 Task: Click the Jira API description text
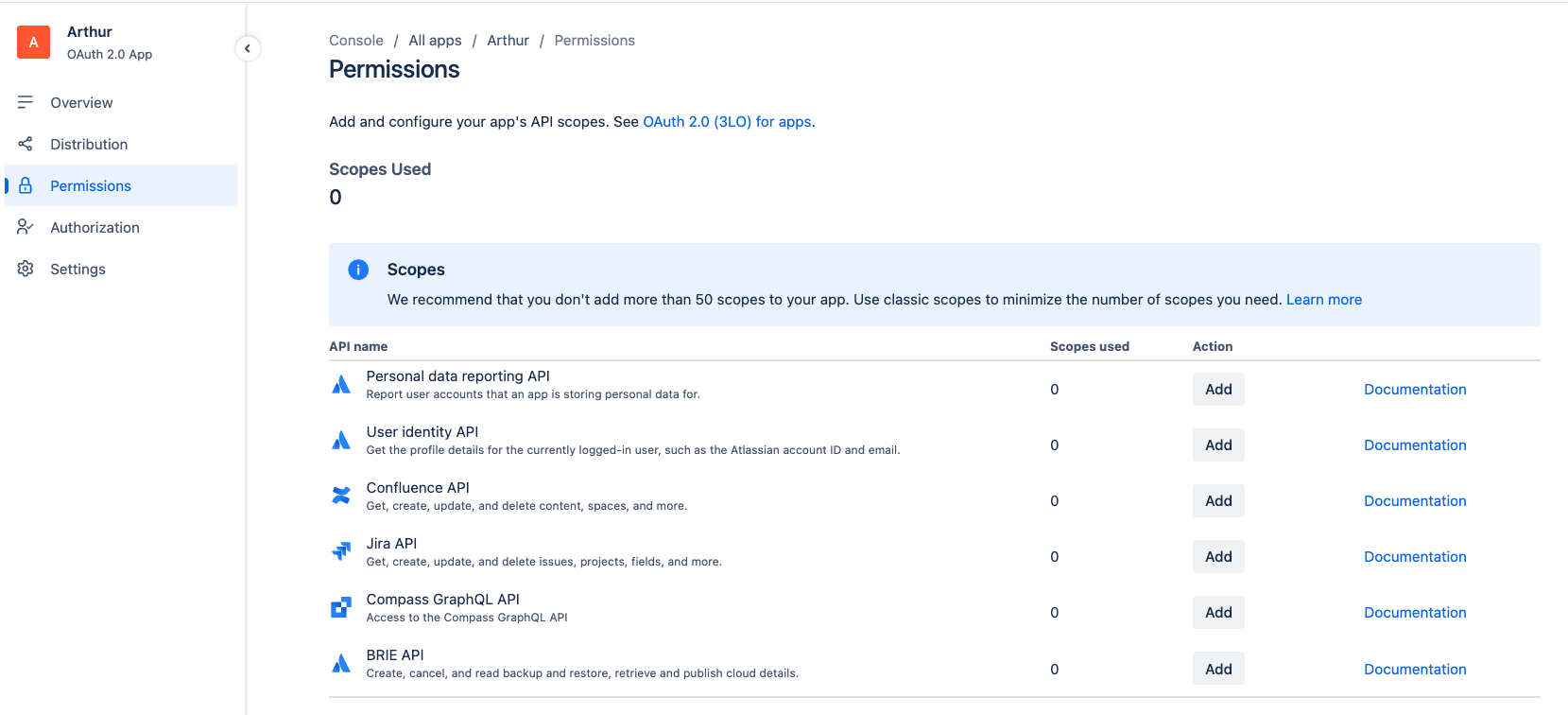tap(544, 562)
